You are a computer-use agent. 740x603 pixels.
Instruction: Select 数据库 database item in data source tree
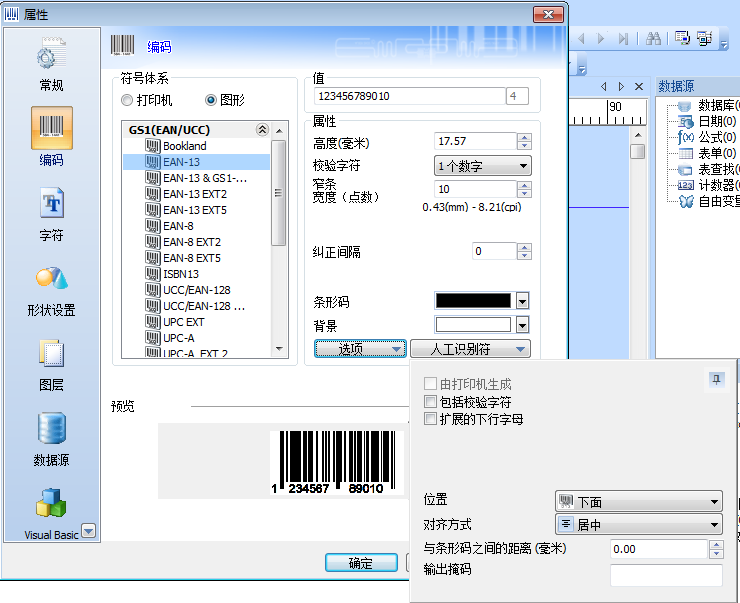(x=707, y=106)
